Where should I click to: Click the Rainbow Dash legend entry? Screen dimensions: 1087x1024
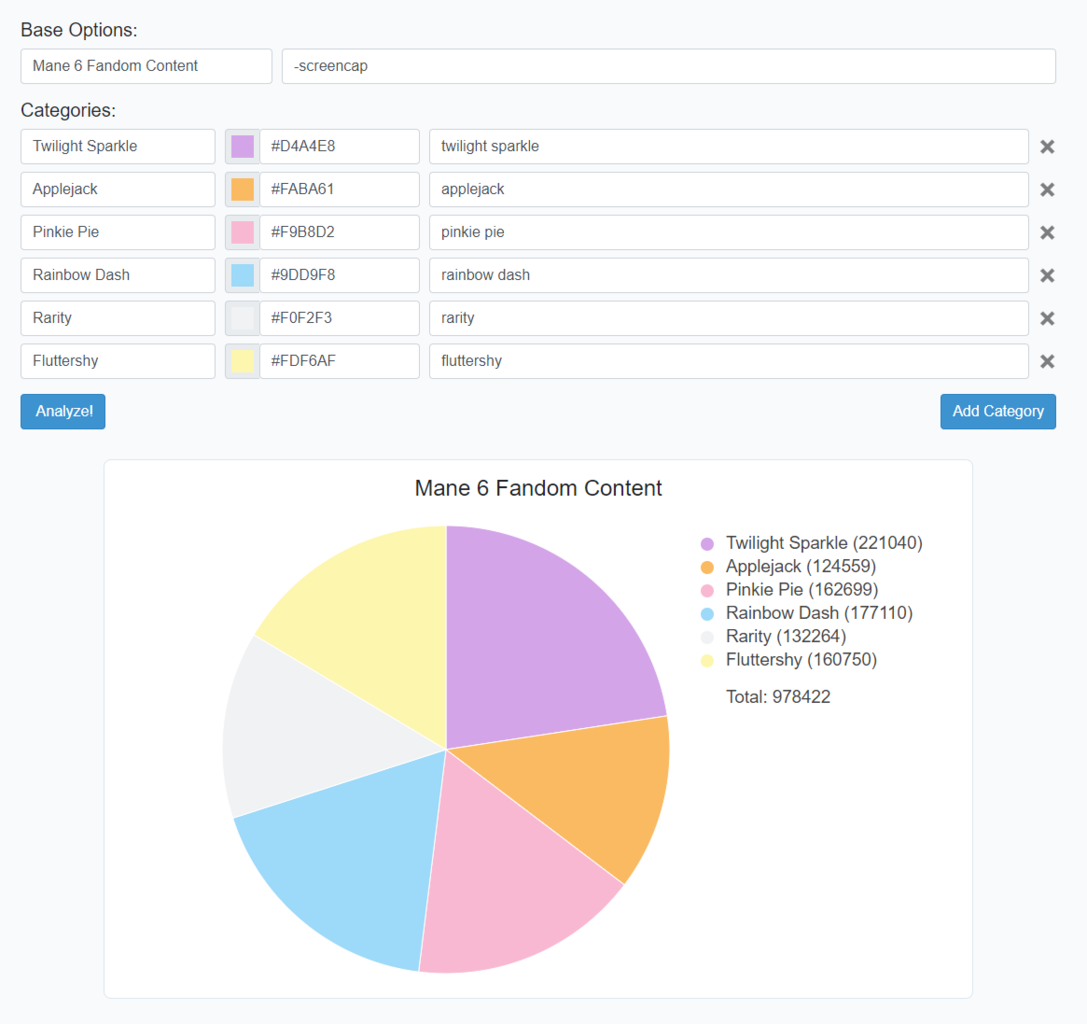pyautogui.click(x=820, y=613)
